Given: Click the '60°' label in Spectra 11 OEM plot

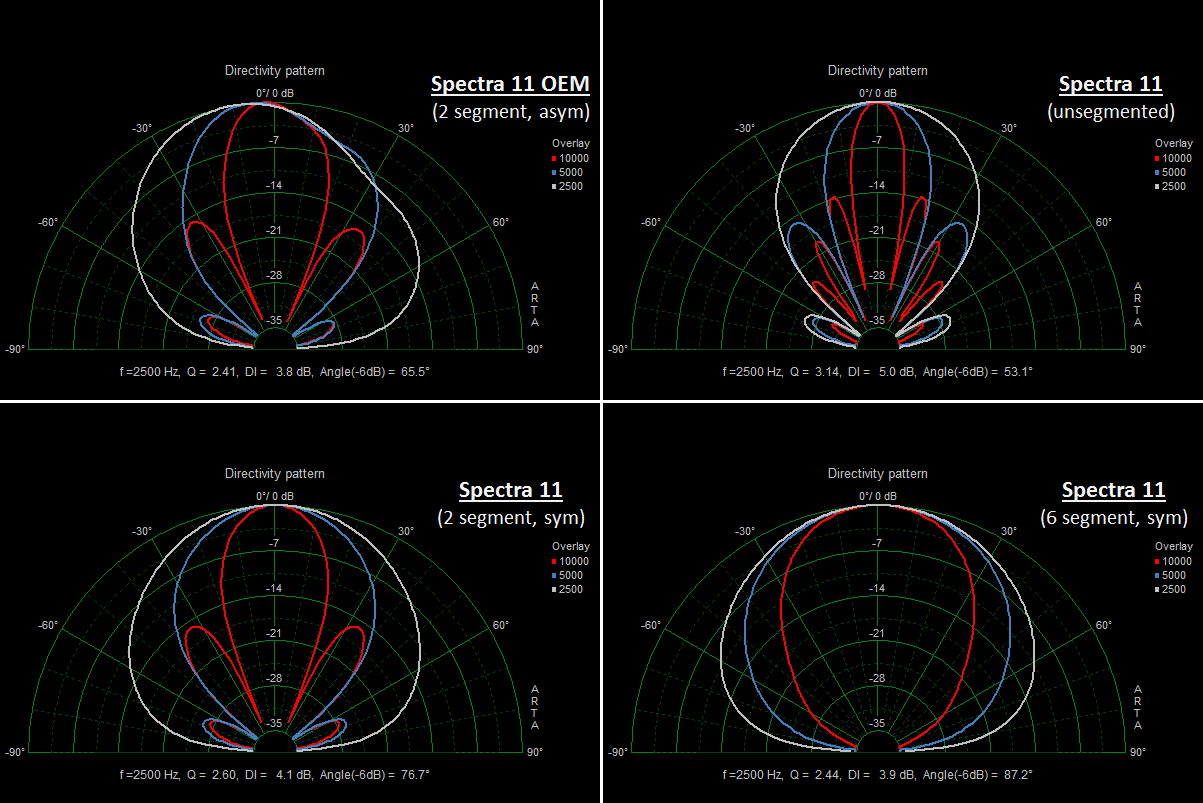Looking at the screenshot, I should pyautogui.click(x=500, y=222).
